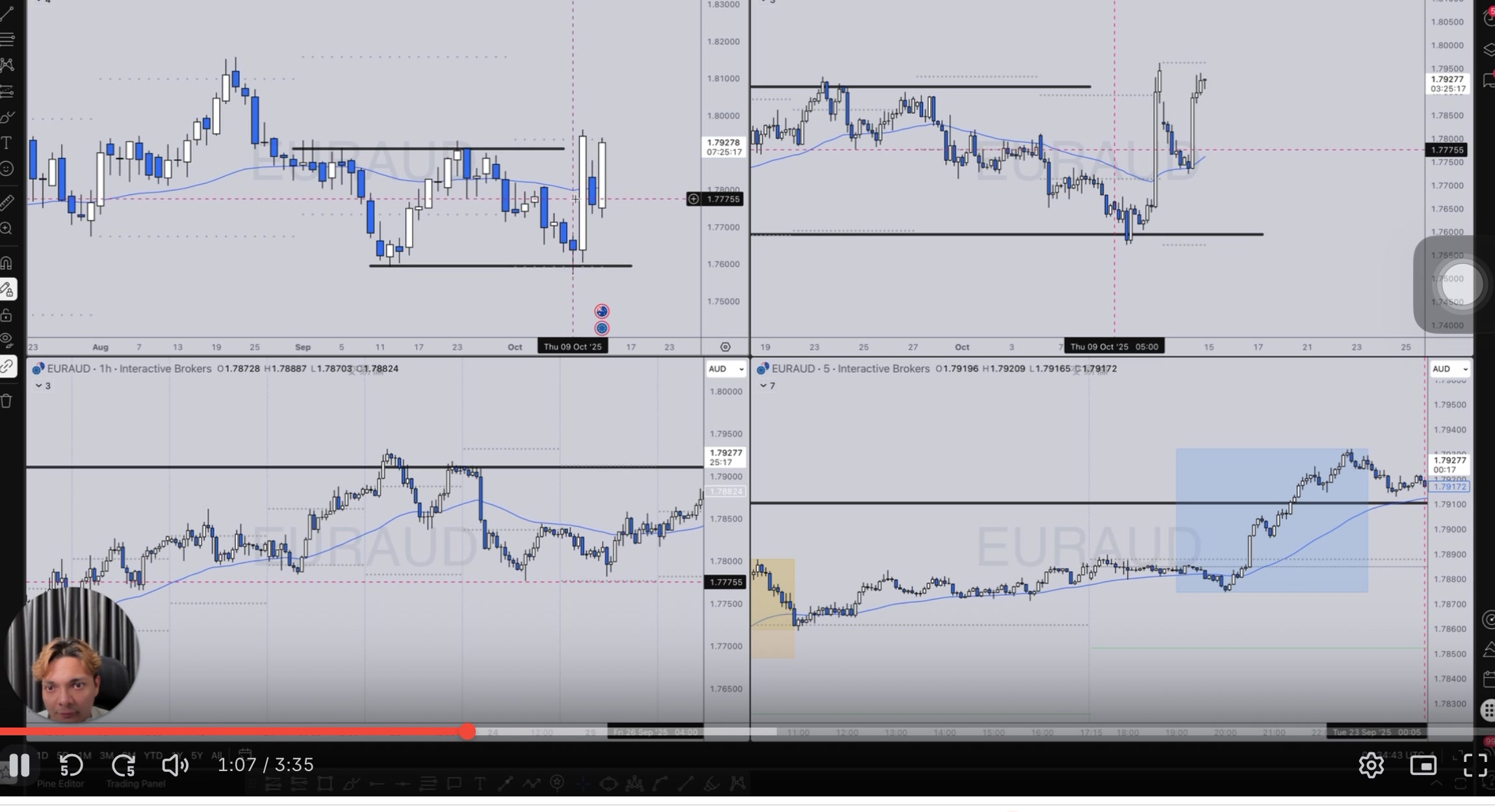
Task: Pick the emoji sticker tool
Action: [x=7, y=169]
